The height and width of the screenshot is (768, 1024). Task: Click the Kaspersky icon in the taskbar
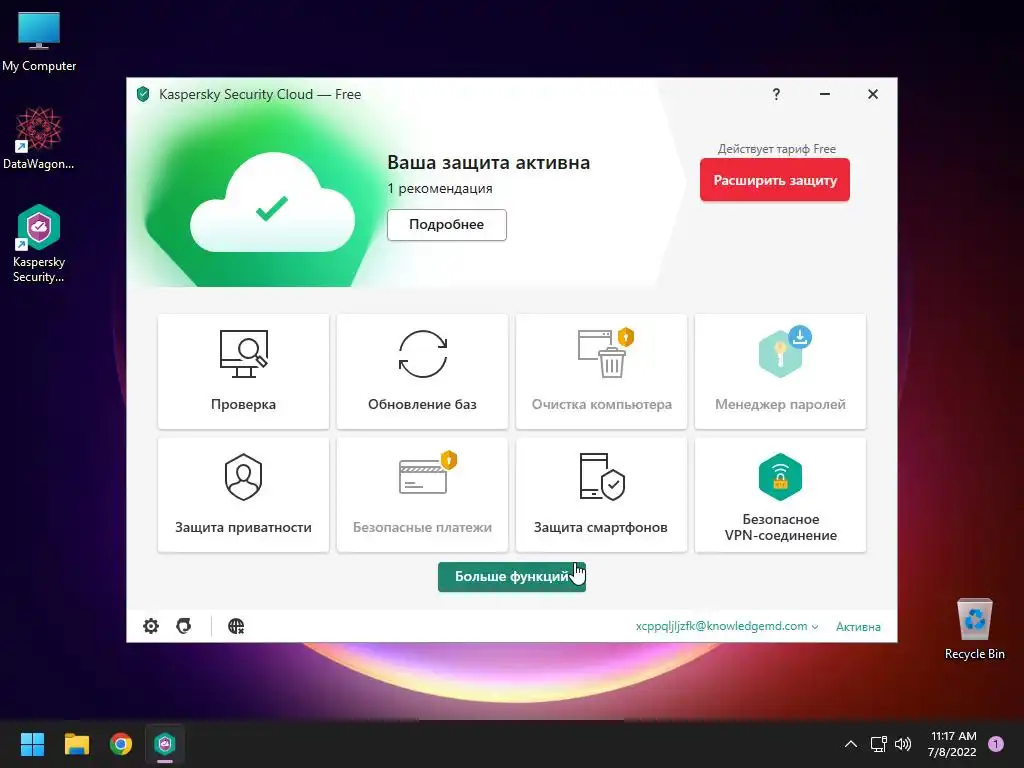165,743
